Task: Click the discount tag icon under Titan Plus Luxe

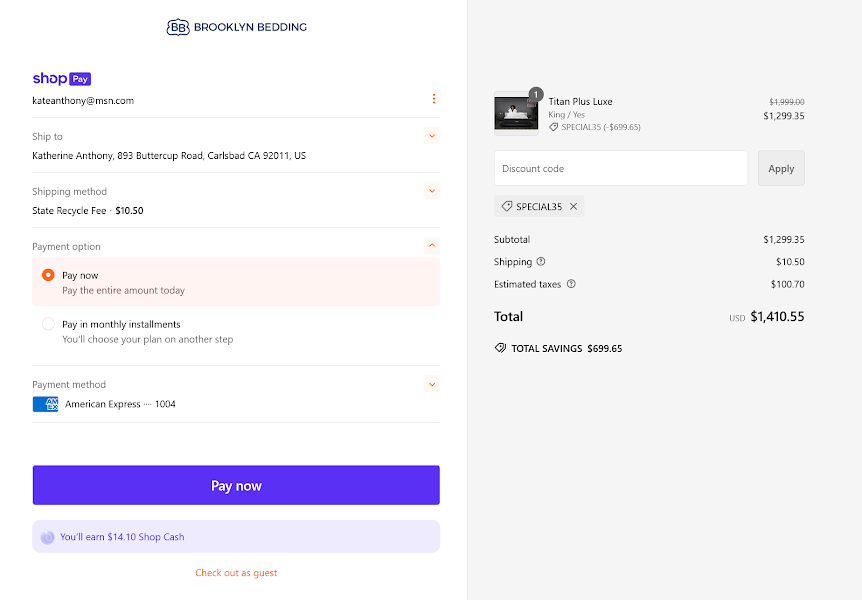Action: (x=554, y=127)
